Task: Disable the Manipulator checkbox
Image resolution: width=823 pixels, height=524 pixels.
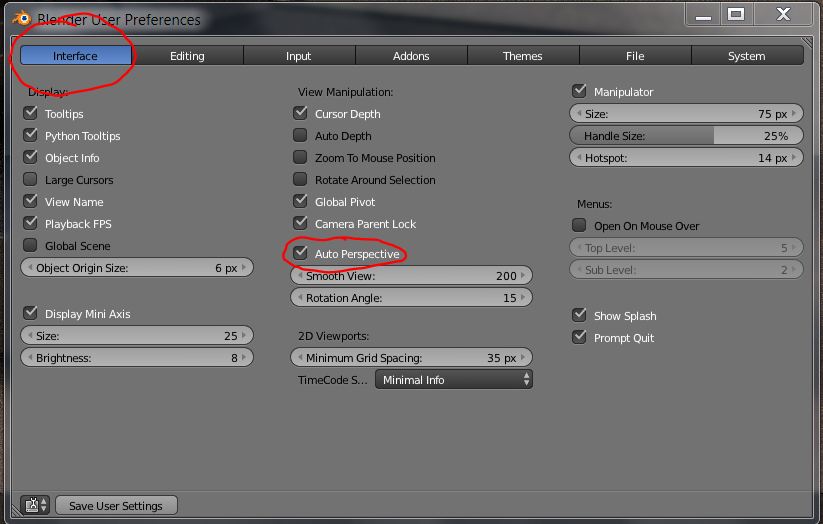Action: click(579, 91)
